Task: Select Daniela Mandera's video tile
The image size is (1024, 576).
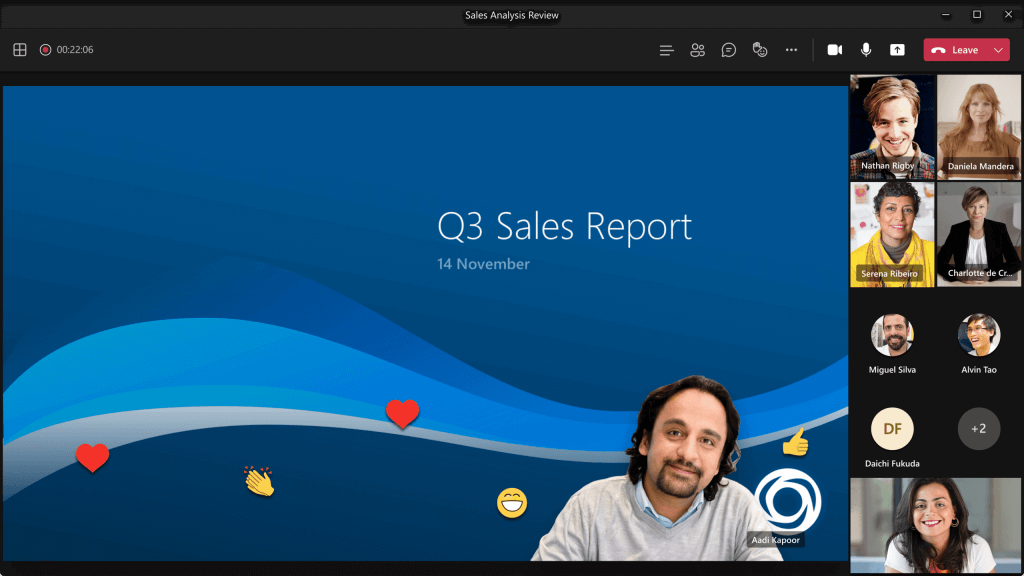Action: (x=979, y=126)
